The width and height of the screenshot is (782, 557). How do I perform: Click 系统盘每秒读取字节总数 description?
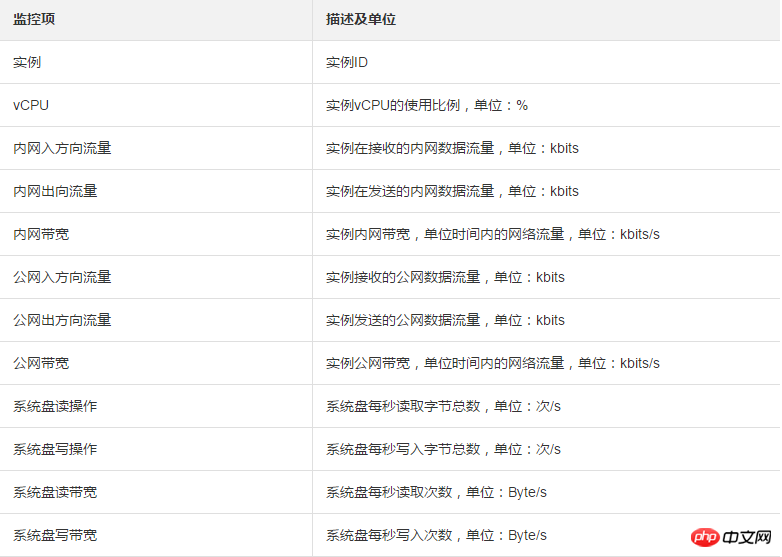443,406
